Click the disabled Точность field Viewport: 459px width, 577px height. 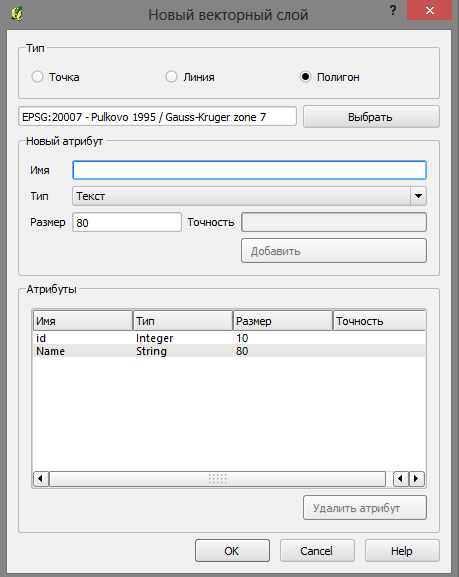point(334,222)
